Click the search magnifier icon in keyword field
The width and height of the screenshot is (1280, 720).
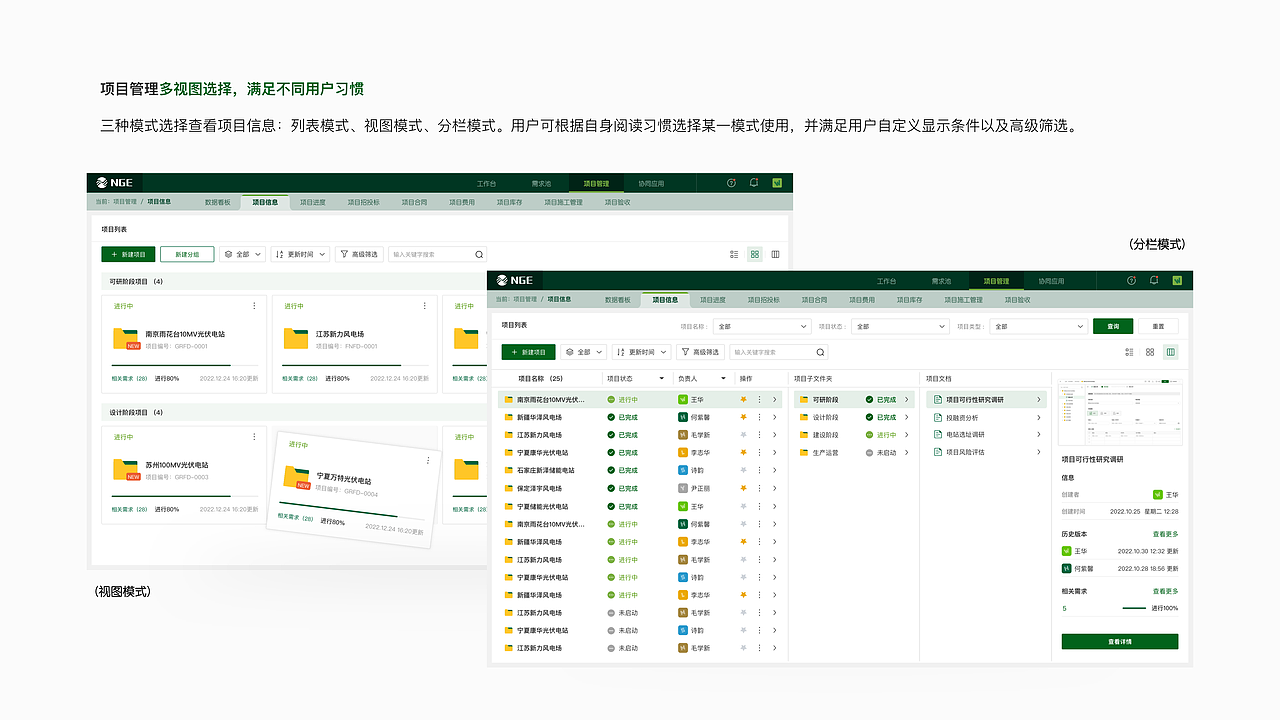pos(819,352)
